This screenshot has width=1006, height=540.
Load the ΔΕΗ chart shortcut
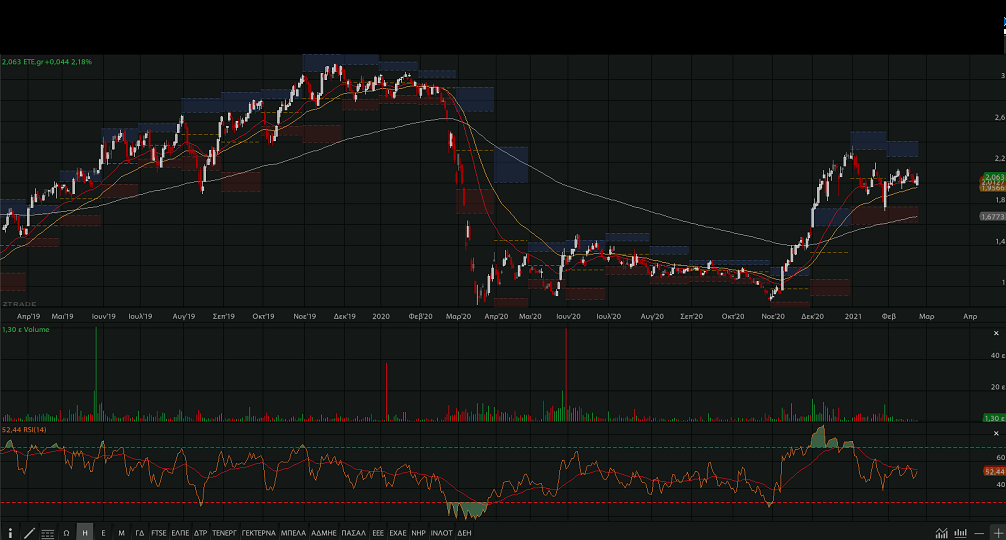[464, 533]
